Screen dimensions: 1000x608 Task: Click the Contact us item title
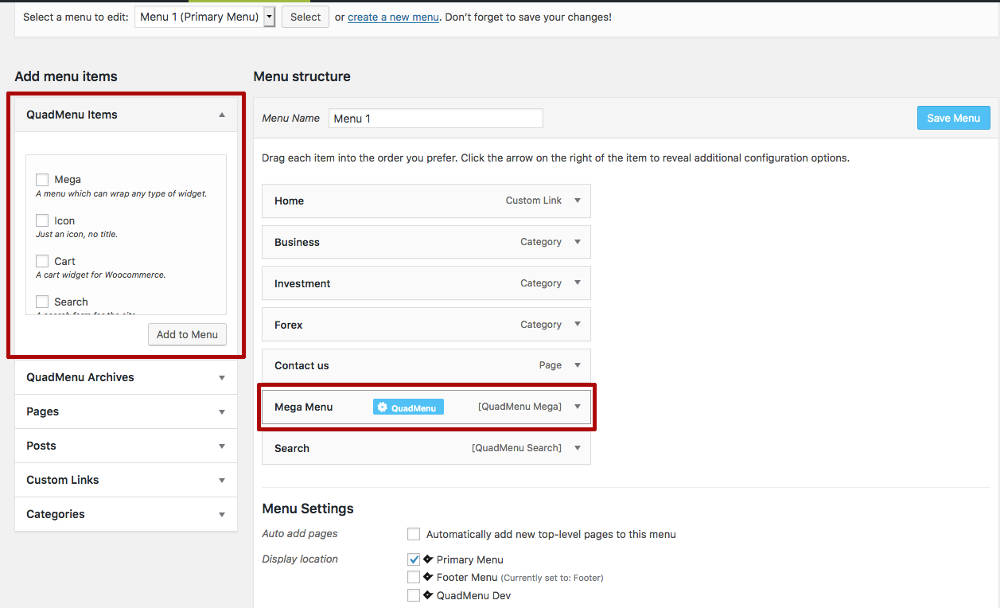[302, 366]
